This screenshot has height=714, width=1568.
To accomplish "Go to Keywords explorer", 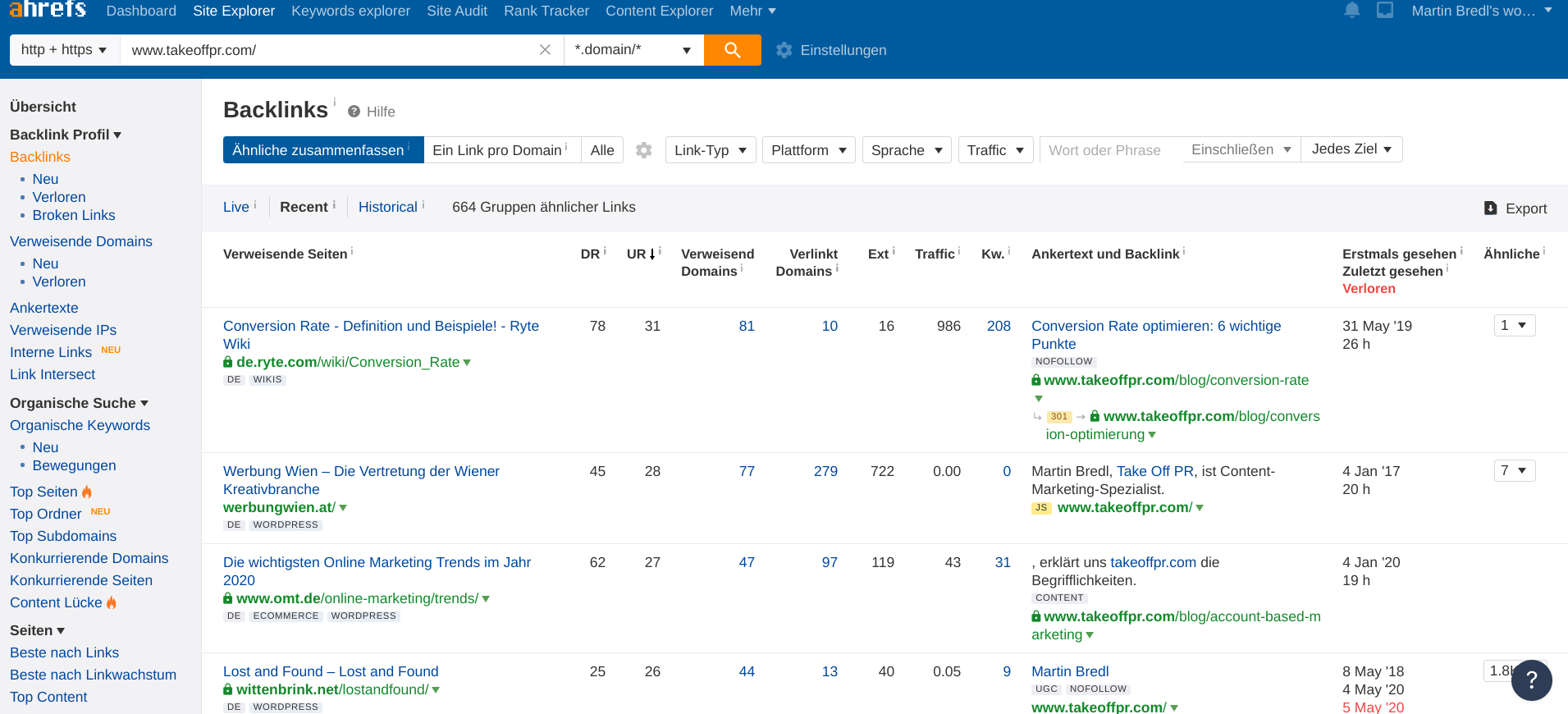I will [350, 11].
